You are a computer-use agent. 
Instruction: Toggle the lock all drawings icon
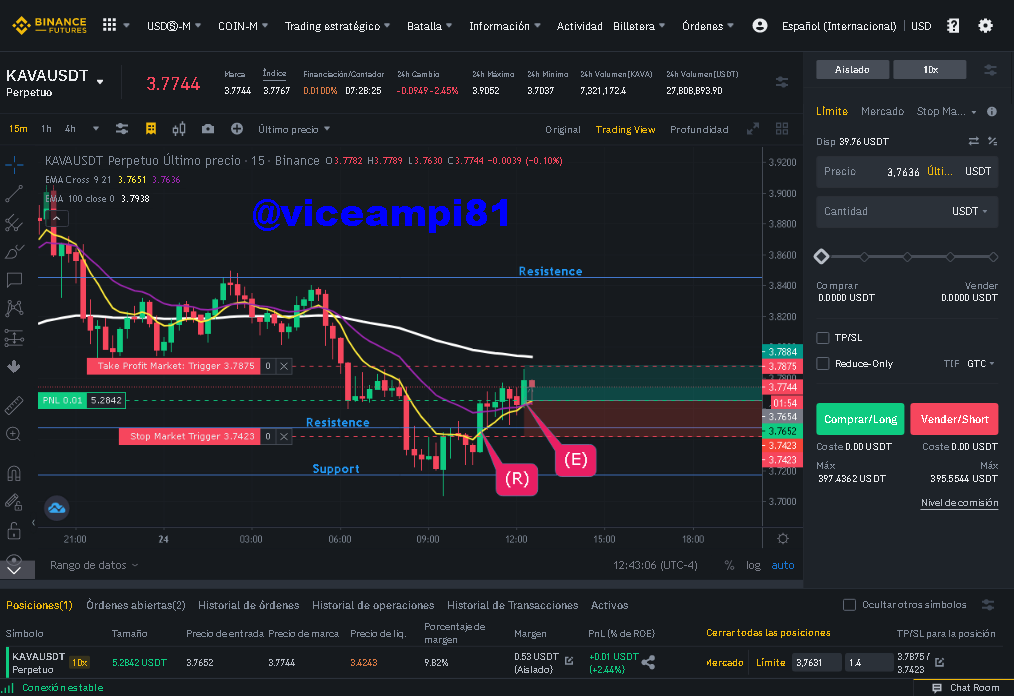14,531
